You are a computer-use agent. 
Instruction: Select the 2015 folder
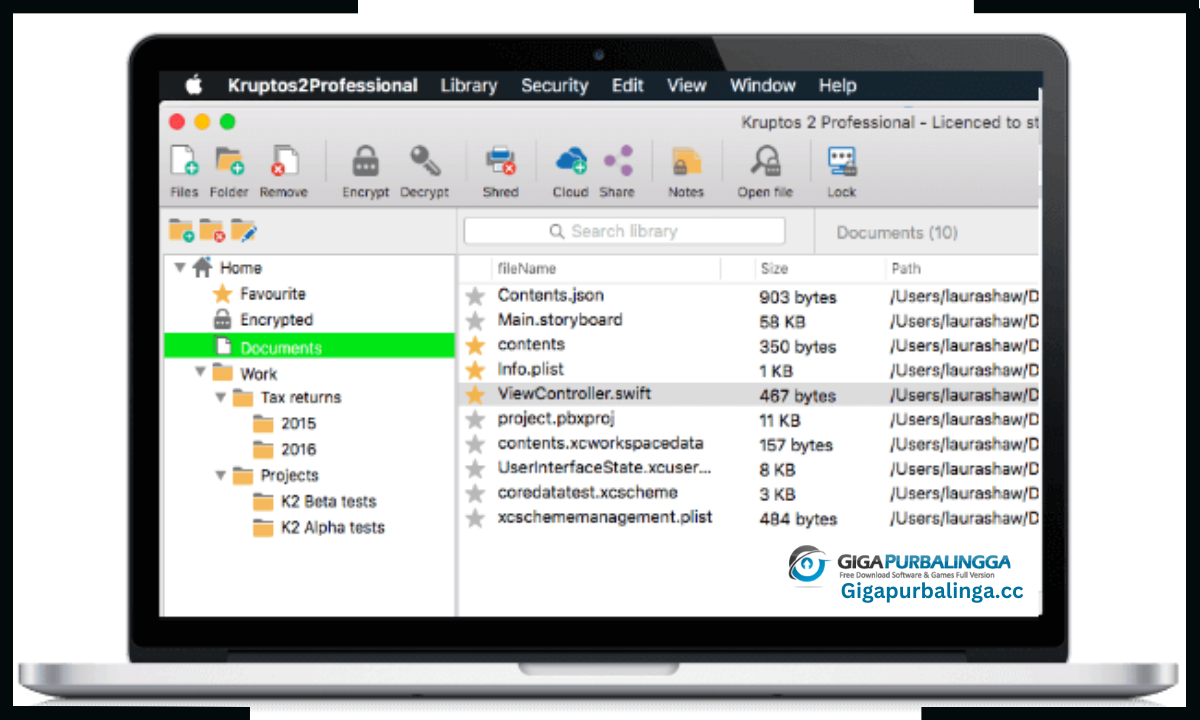[298, 423]
